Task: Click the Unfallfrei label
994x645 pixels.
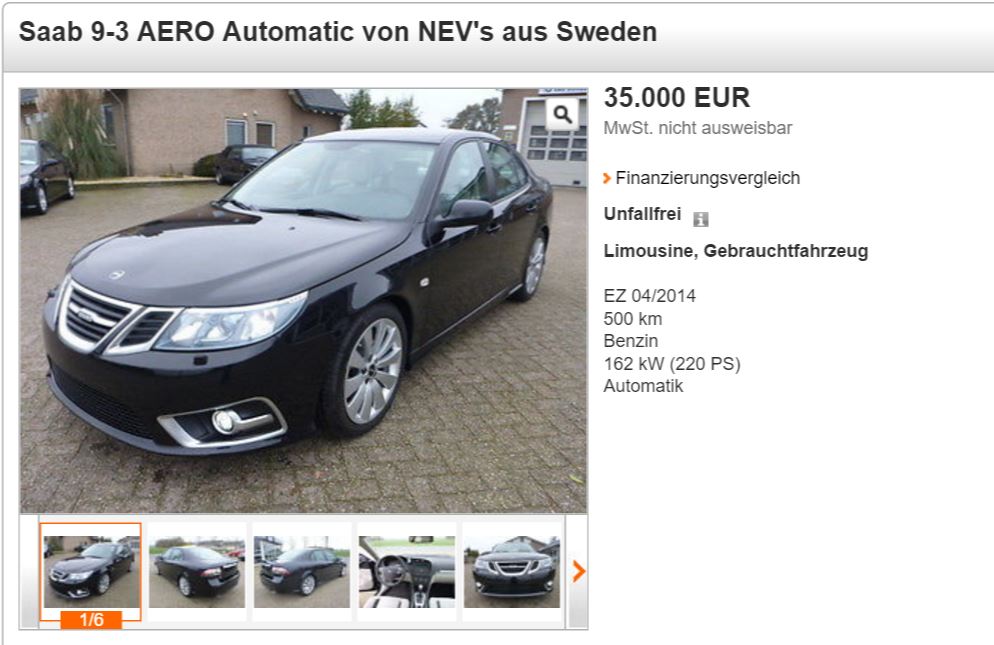Action: point(642,214)
